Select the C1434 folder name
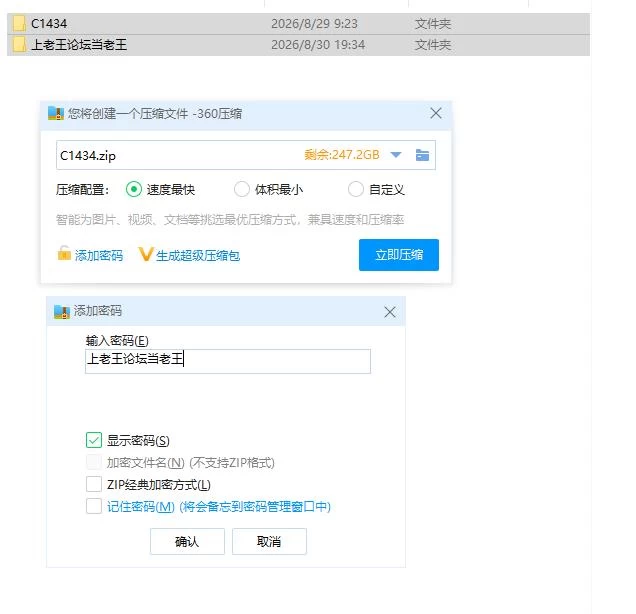Image resolution: width=636 pixels, height=614 pixels. click(49, 24)
